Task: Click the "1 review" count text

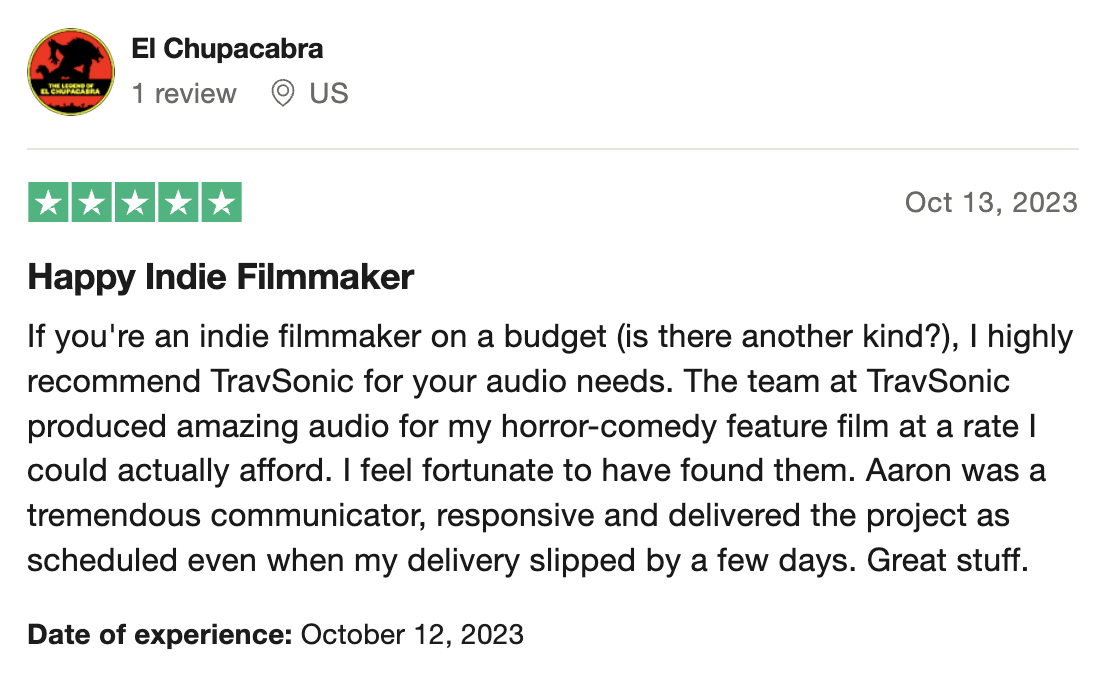Action: (184, 94)
